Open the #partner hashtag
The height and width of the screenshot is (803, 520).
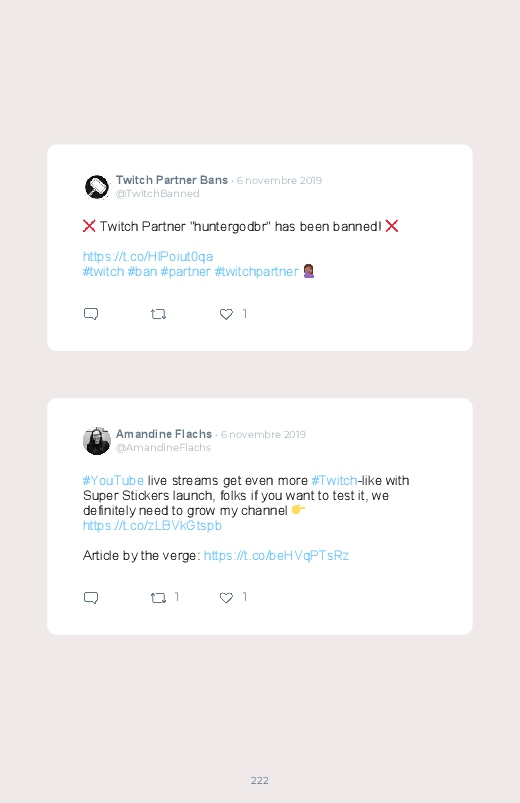(x=185, y=271)
